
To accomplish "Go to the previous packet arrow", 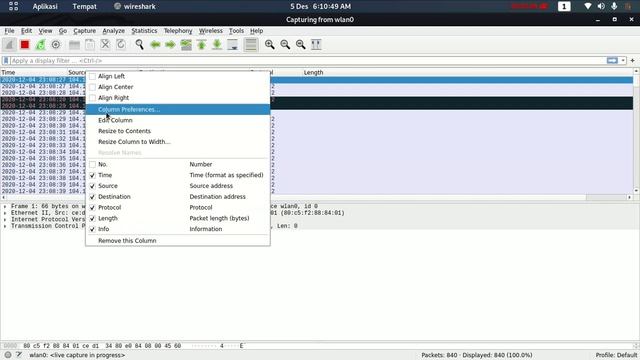I will pos(155,44).
